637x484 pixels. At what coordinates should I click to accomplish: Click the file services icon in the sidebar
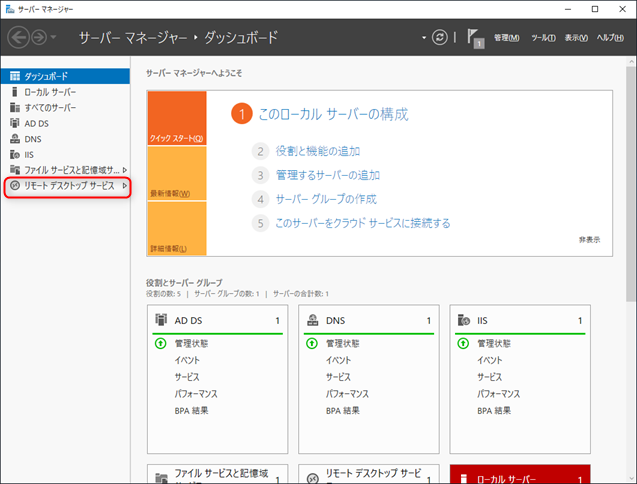click(15, 169)
